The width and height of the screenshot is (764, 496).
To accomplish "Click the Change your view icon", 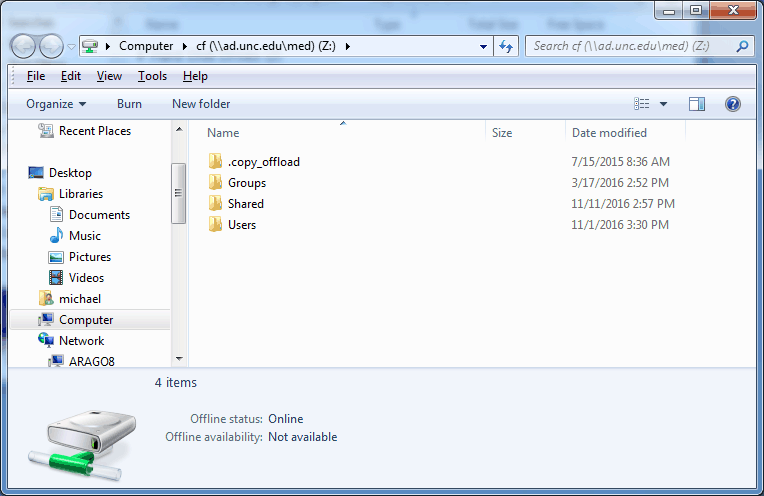I will click(x=642, y=104).
